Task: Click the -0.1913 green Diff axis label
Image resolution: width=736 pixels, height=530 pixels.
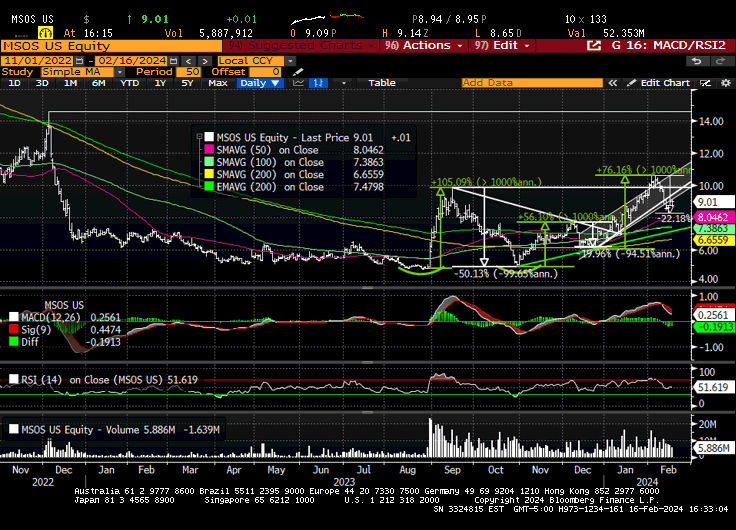Action: (x=713, y=327)
